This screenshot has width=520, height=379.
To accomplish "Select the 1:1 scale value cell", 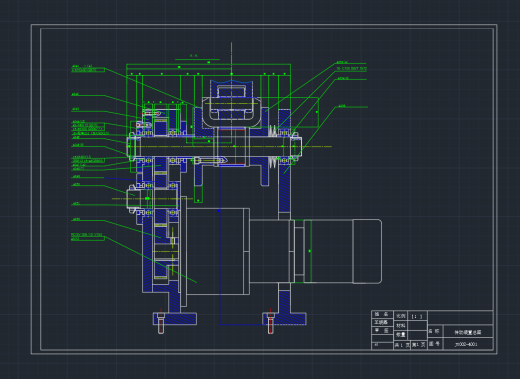I will (x=417, y=316).
